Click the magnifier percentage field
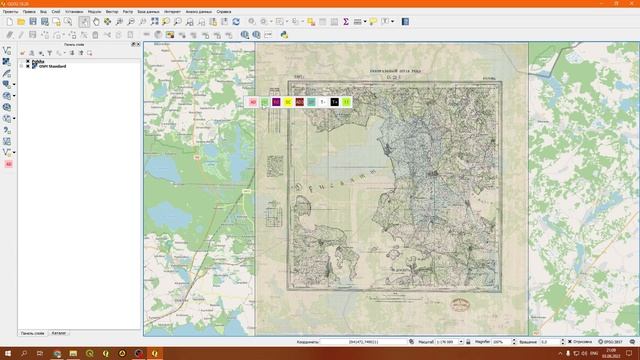 (x=501, y=342)
